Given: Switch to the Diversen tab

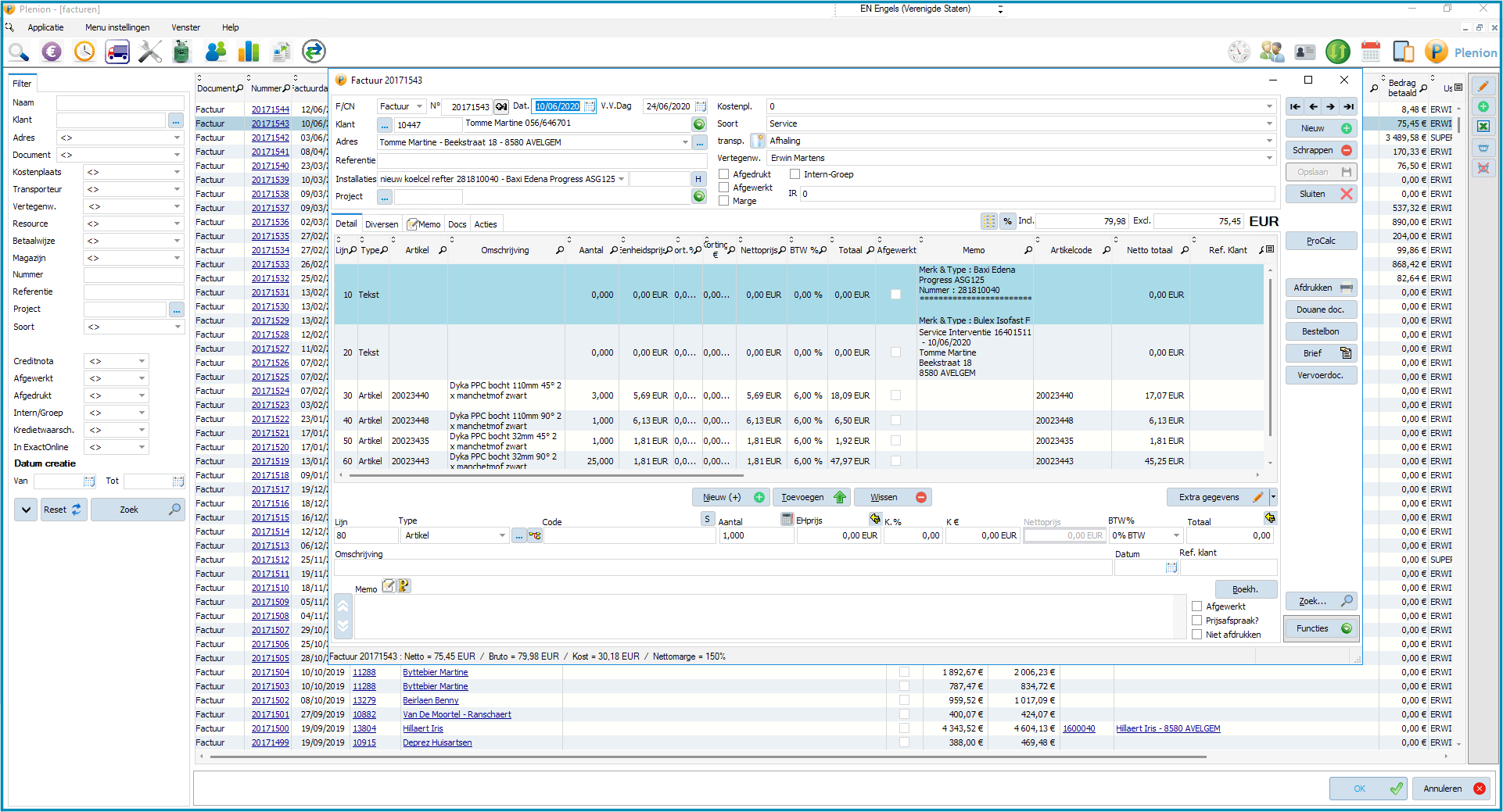Looking at the screenshot, I should (x=382, y=224).
